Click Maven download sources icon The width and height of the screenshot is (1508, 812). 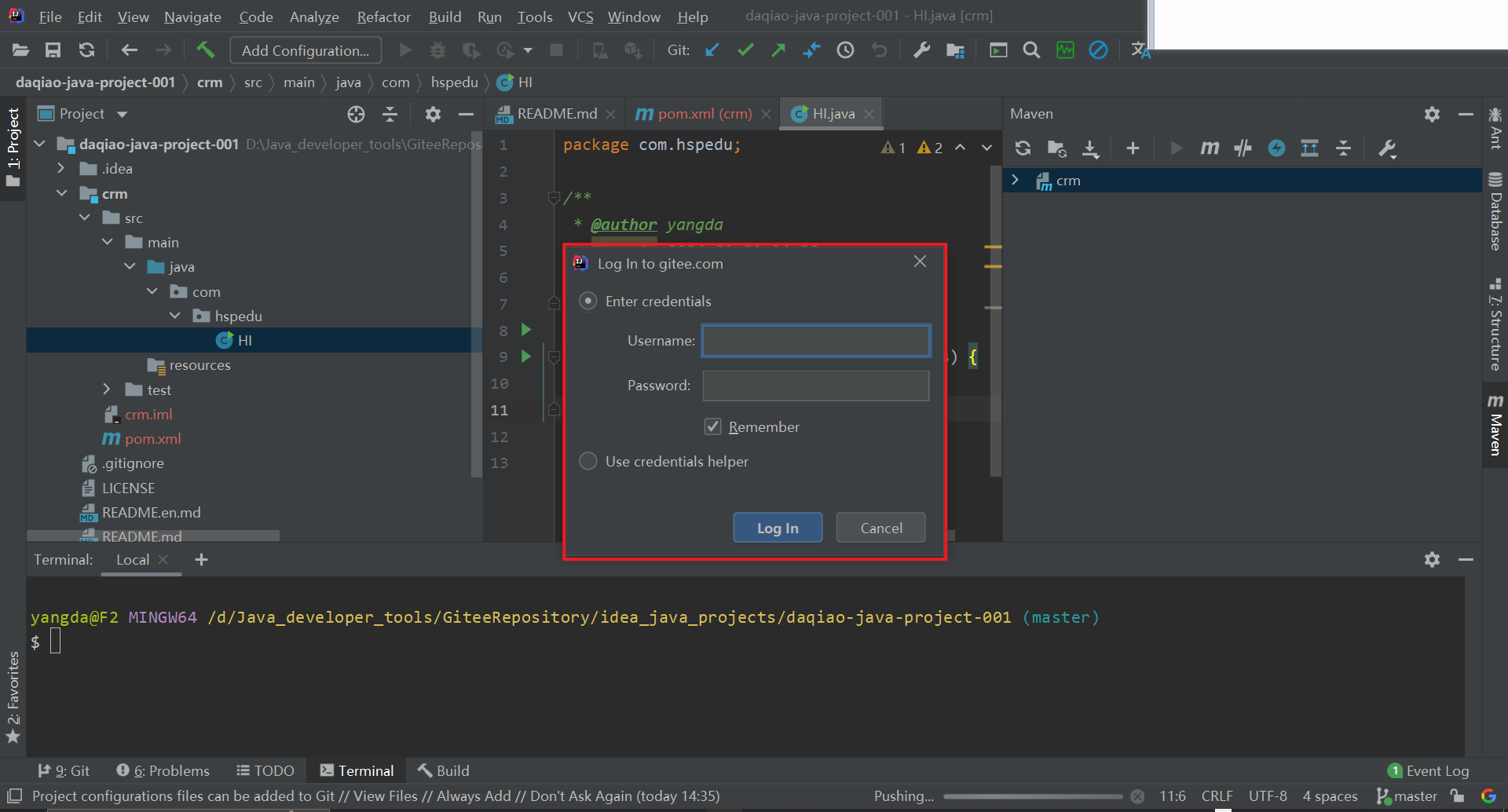tap(1090, 148)
